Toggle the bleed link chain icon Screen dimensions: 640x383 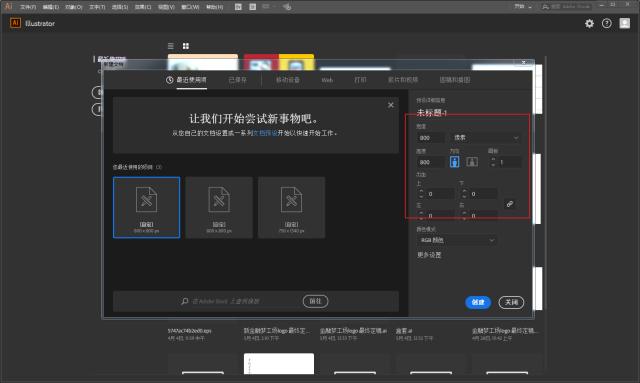pyautogui.click(x=509, y=204)
